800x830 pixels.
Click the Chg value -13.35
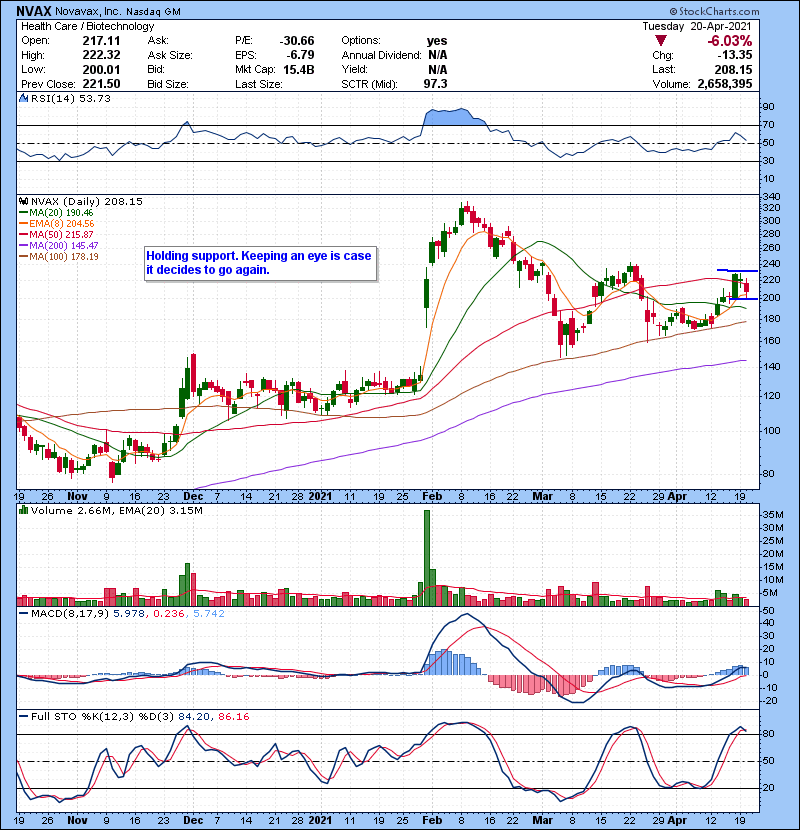click(x=735, y=55)
